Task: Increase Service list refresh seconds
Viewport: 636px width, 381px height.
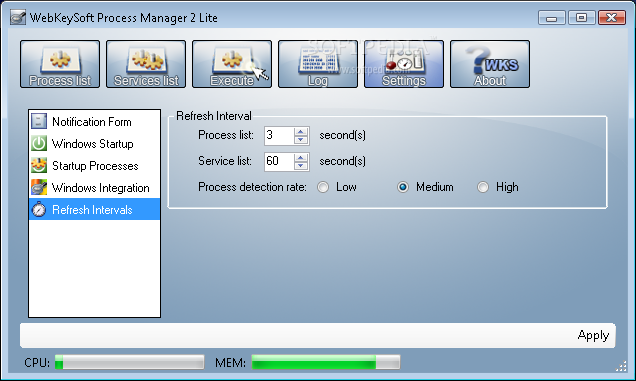Action: (301, 157)
